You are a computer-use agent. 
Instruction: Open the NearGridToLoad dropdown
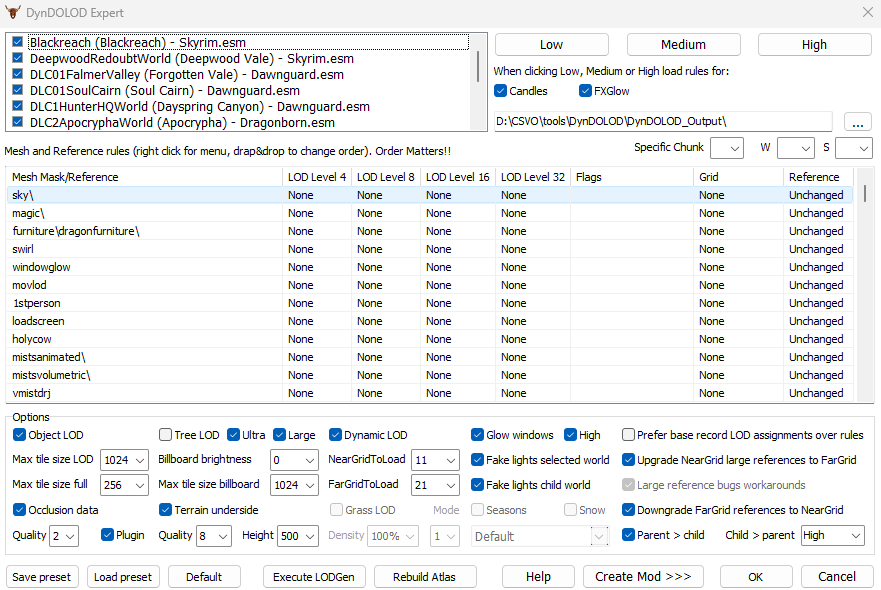click(435, 460)
